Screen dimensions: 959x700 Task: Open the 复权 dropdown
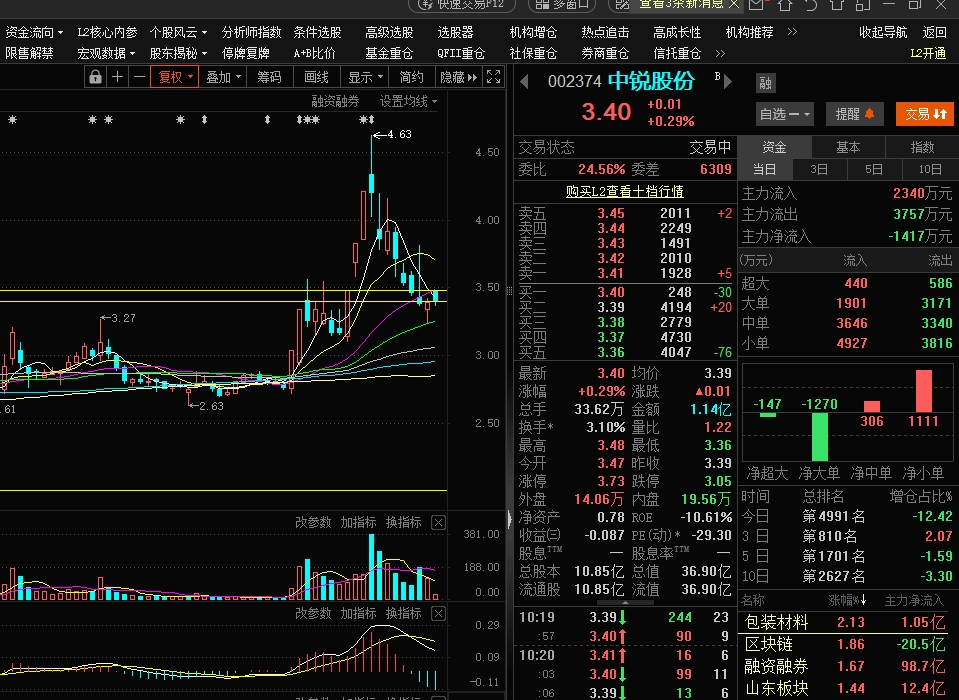pos(175,78)
